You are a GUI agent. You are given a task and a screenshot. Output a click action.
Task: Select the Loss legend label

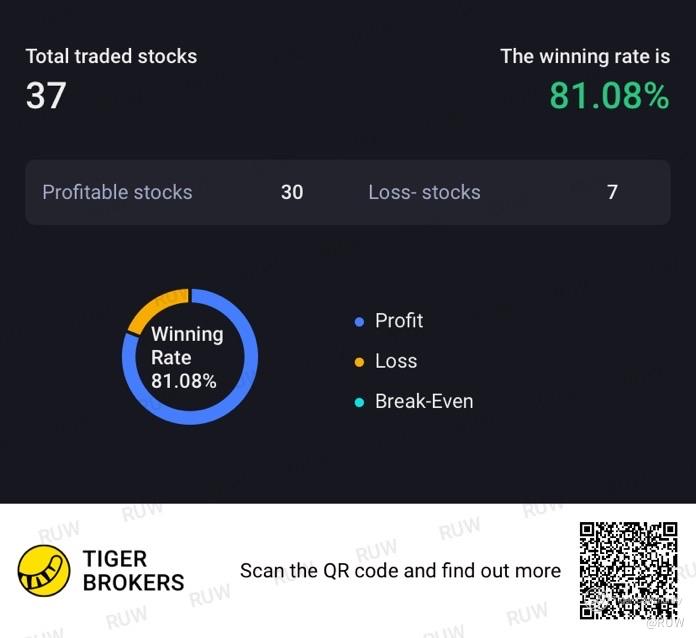coord(396,361)
